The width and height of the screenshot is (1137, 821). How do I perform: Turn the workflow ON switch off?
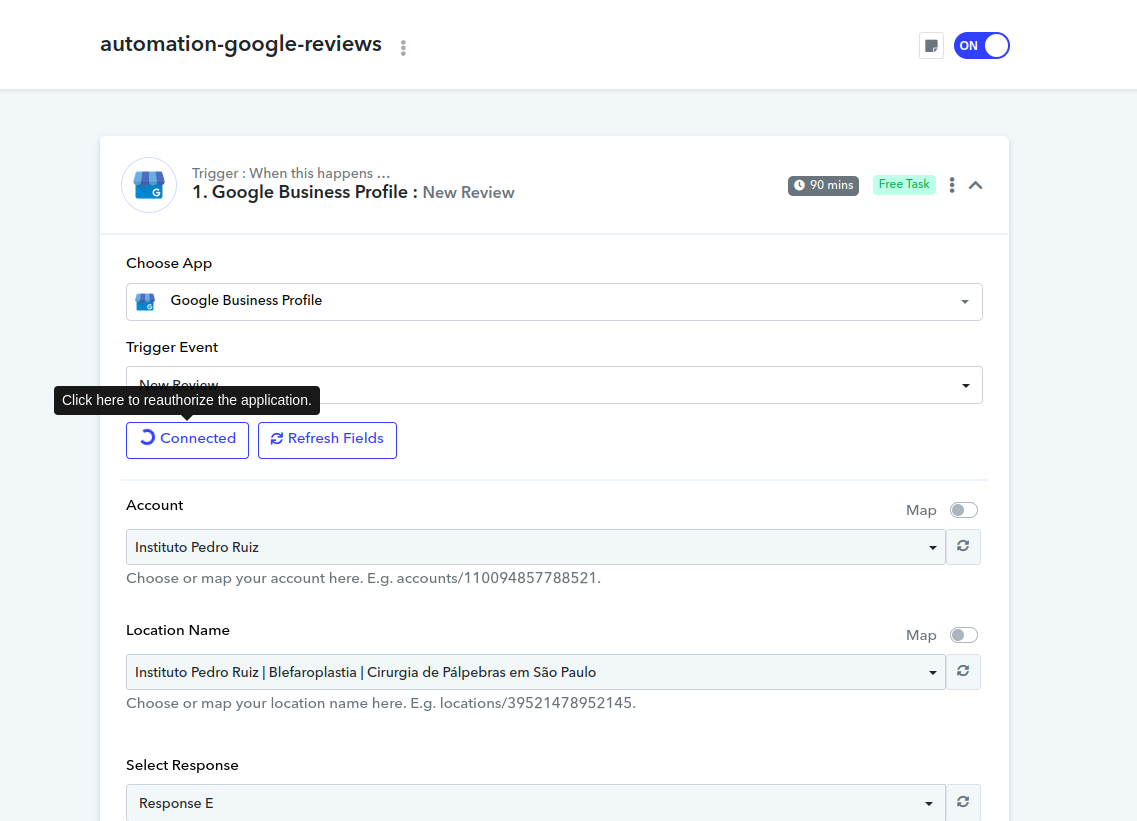click(981, 46)
